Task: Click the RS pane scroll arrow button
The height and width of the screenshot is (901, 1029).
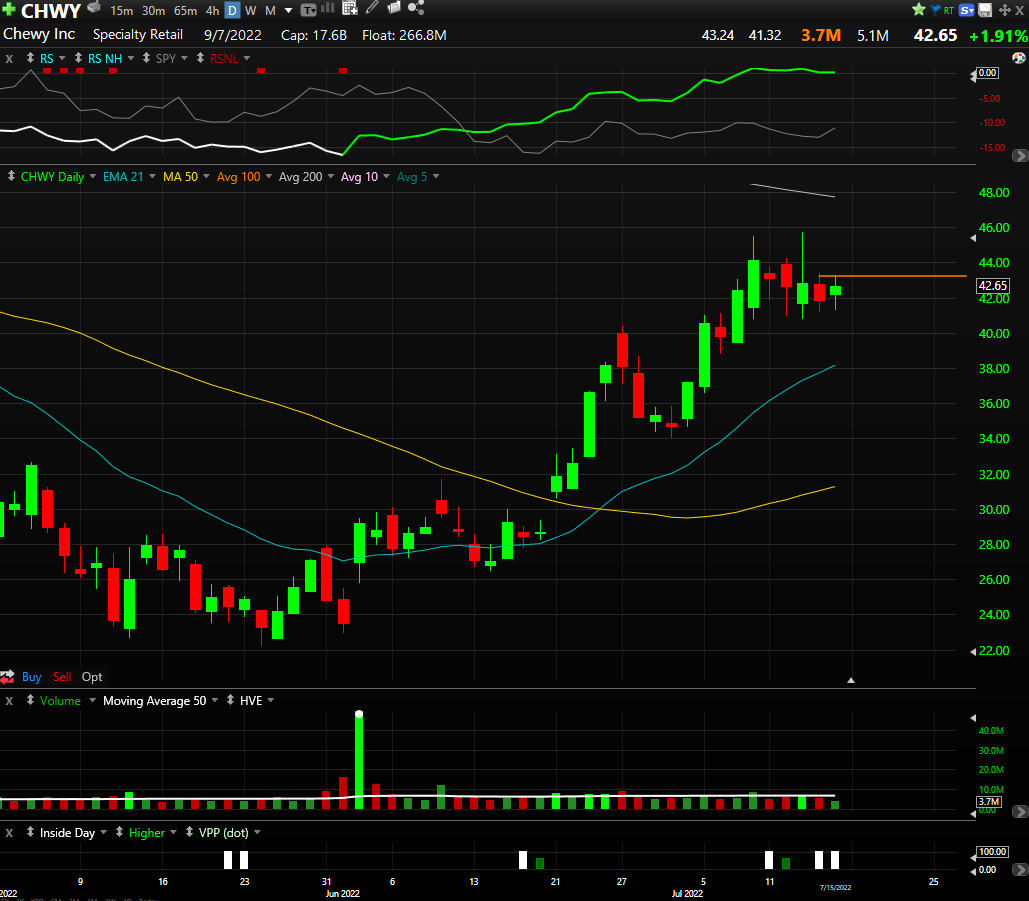Action: [1020, 156]
